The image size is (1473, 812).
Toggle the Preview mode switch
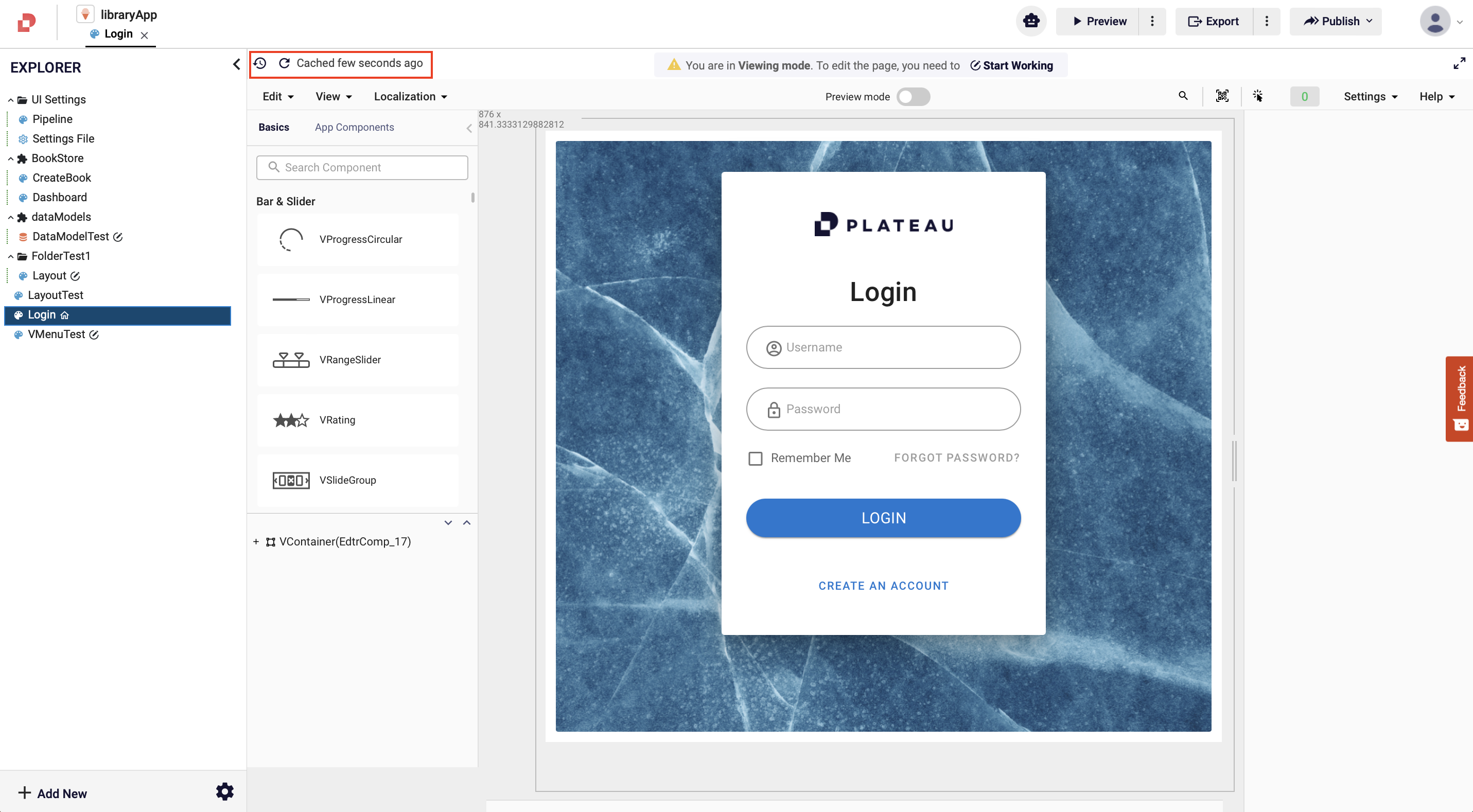(913, 97)
